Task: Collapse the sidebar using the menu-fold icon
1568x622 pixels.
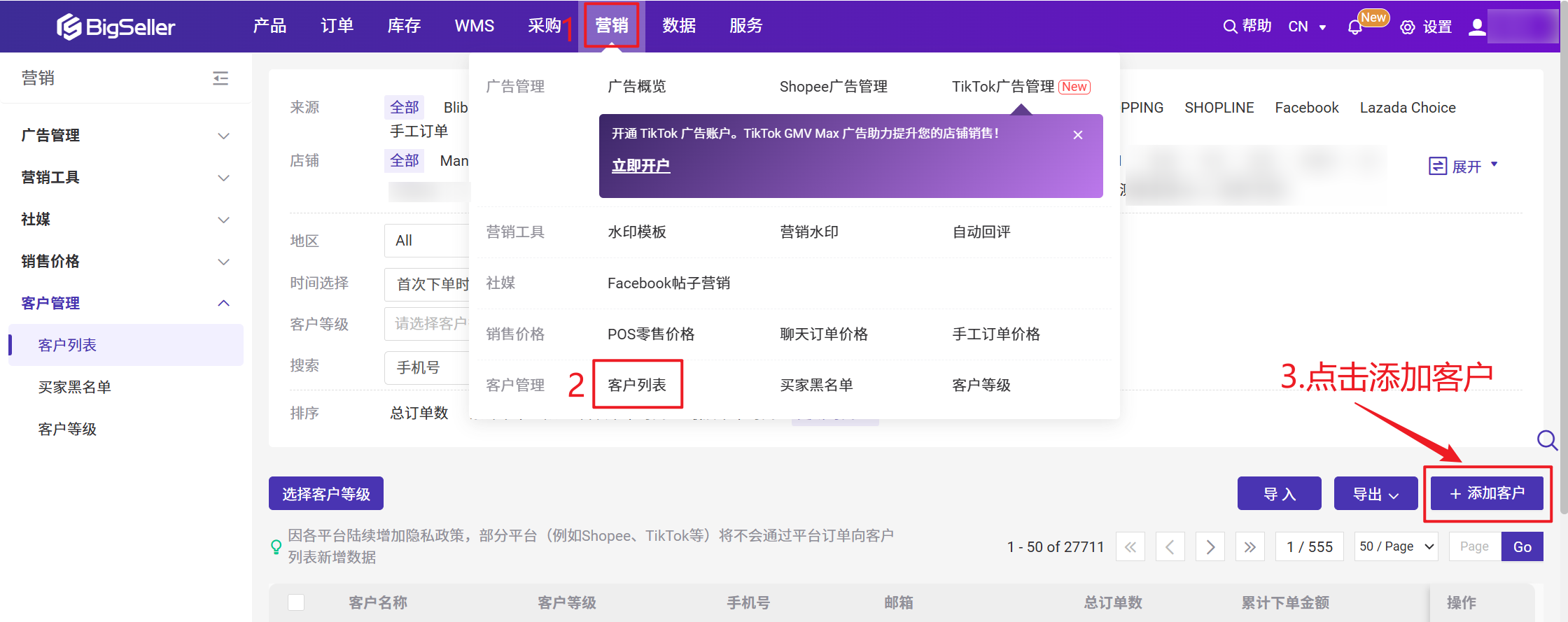Action: tap(220, 78)
